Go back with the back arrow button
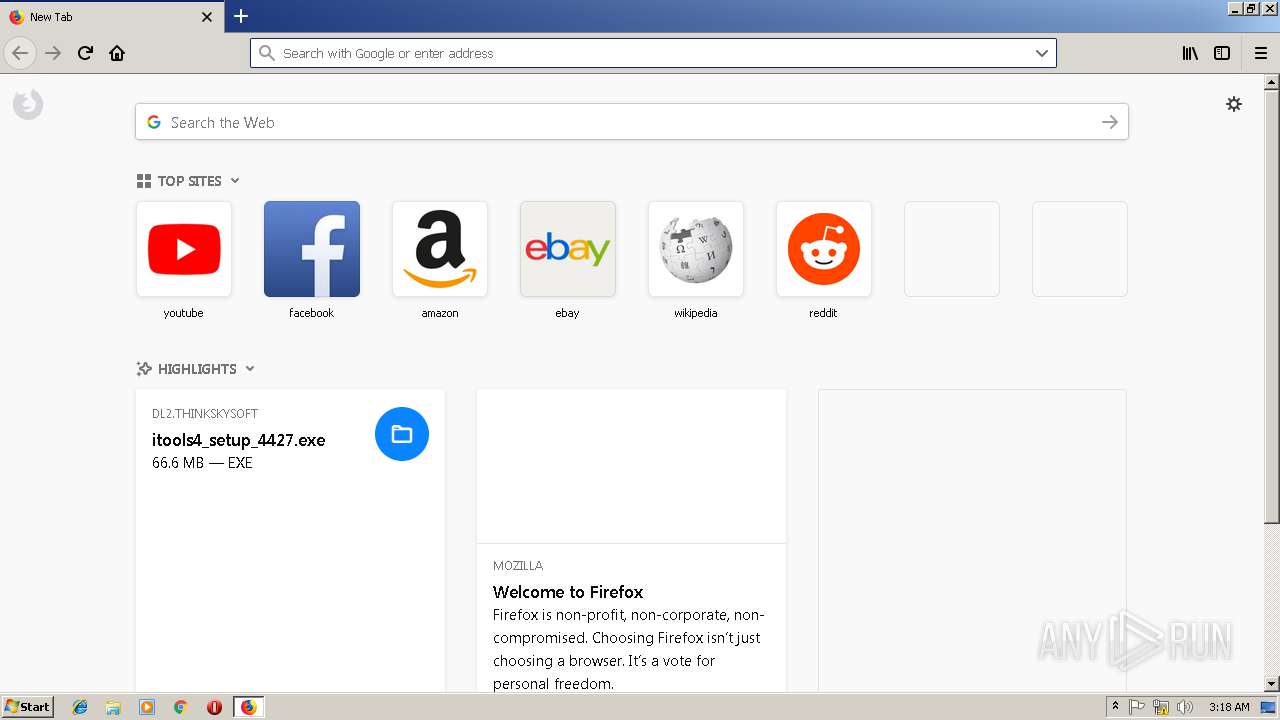Image resolution: width=1280 pixels, height=720 pixels. click(x=20, y=53)
